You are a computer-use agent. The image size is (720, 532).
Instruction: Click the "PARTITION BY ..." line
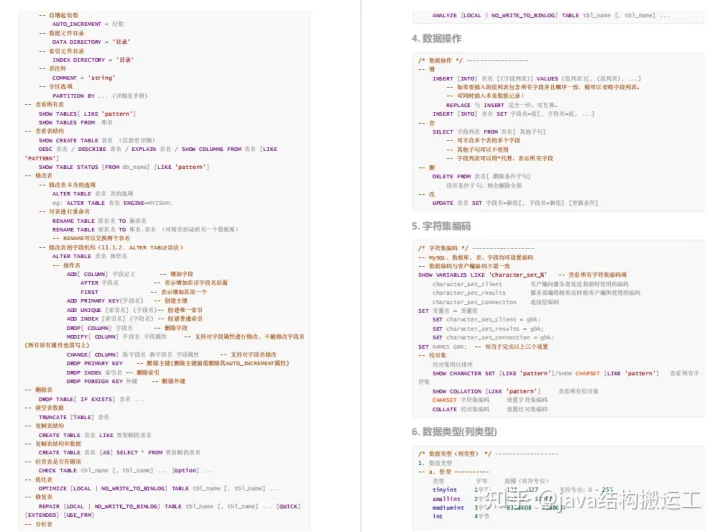pyautogui.click(x=100, y=95)
